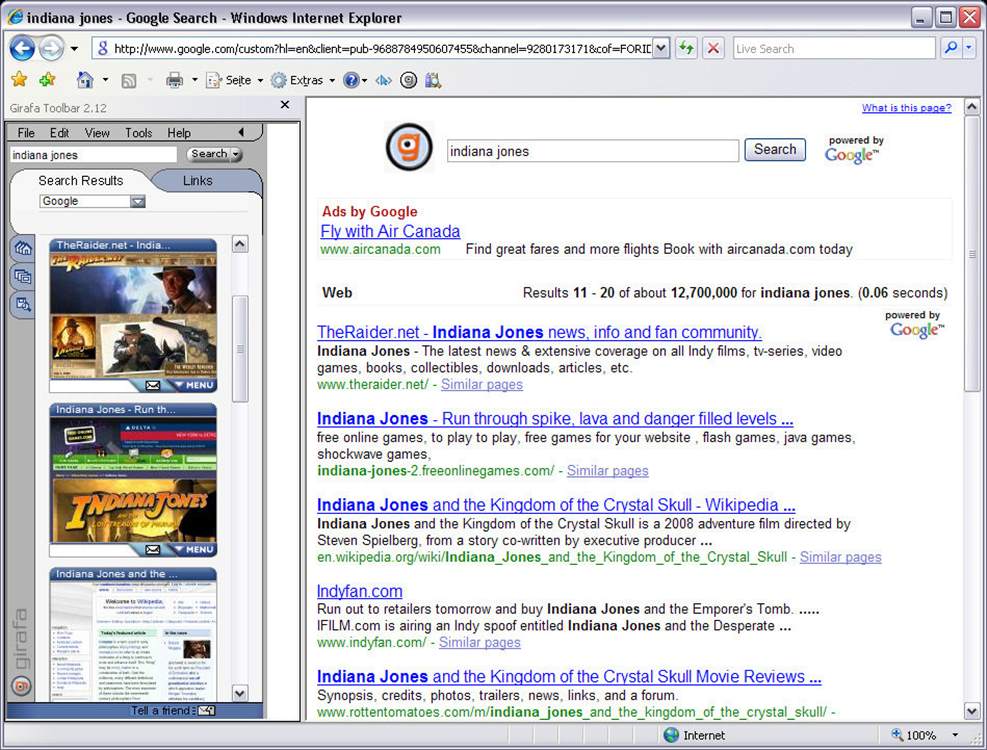Click the Girafa logo beside Google search box
The width and height of the screenshot is (987, 750).
409,147
